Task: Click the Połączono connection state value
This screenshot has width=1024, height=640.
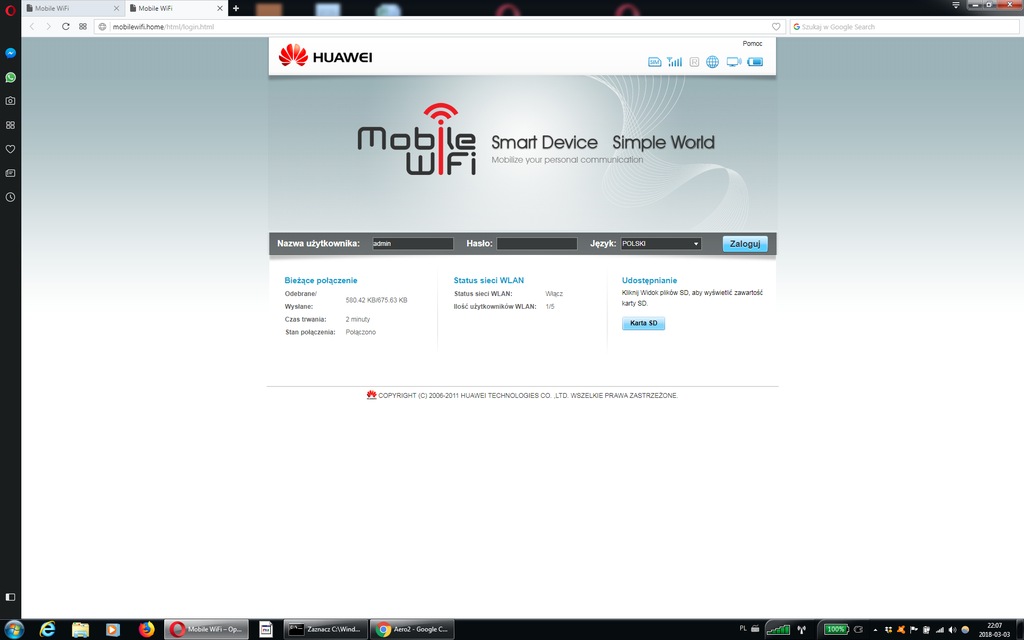Action: 360,332
